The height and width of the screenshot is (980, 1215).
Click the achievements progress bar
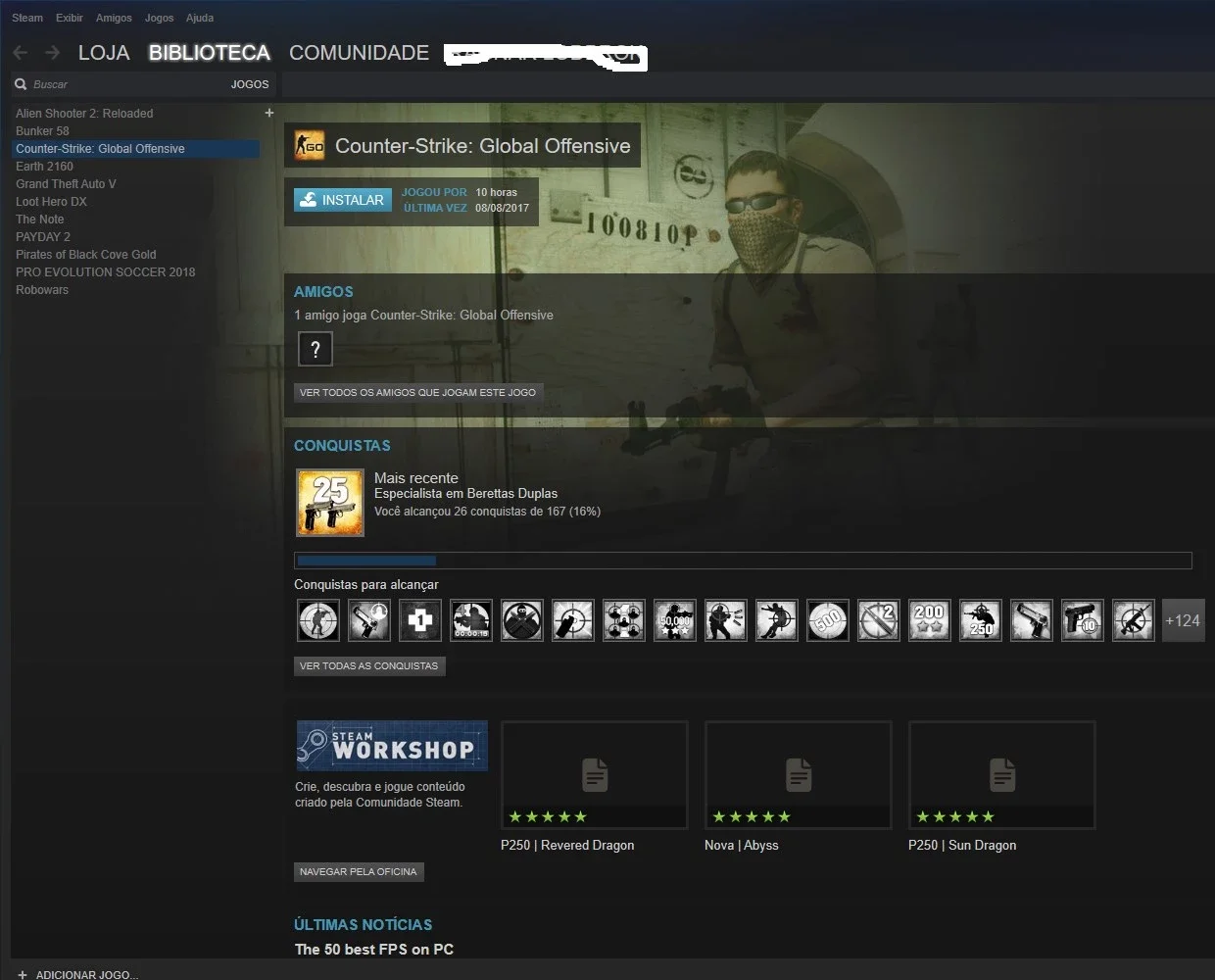click(743, 561)
